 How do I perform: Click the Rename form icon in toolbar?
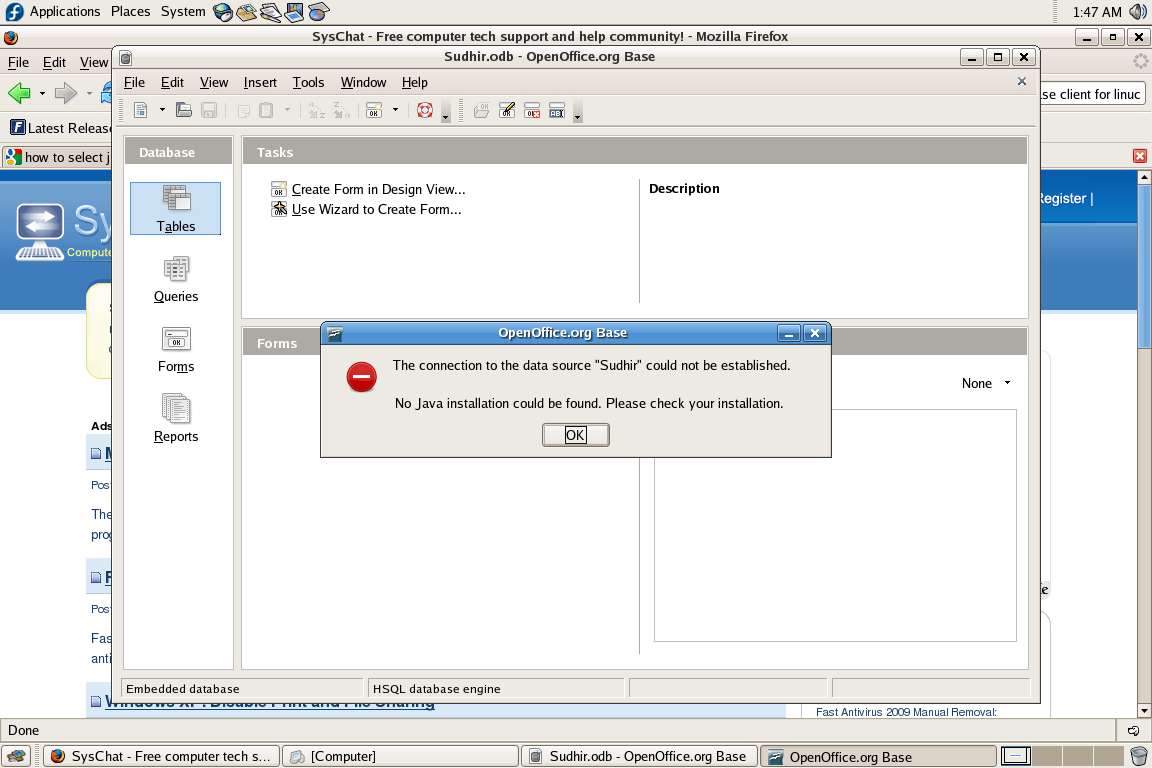(x=557, y=110)
